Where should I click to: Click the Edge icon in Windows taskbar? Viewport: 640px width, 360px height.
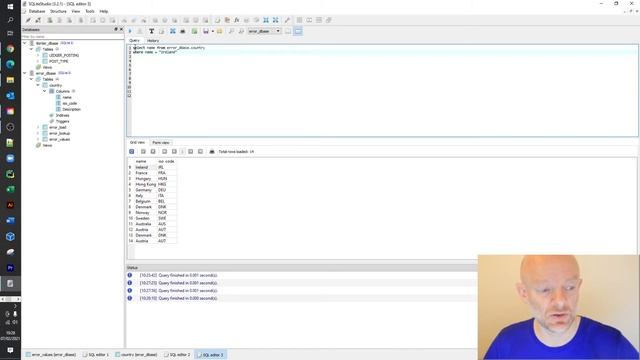pyautogui.click(x=10, y=64)
